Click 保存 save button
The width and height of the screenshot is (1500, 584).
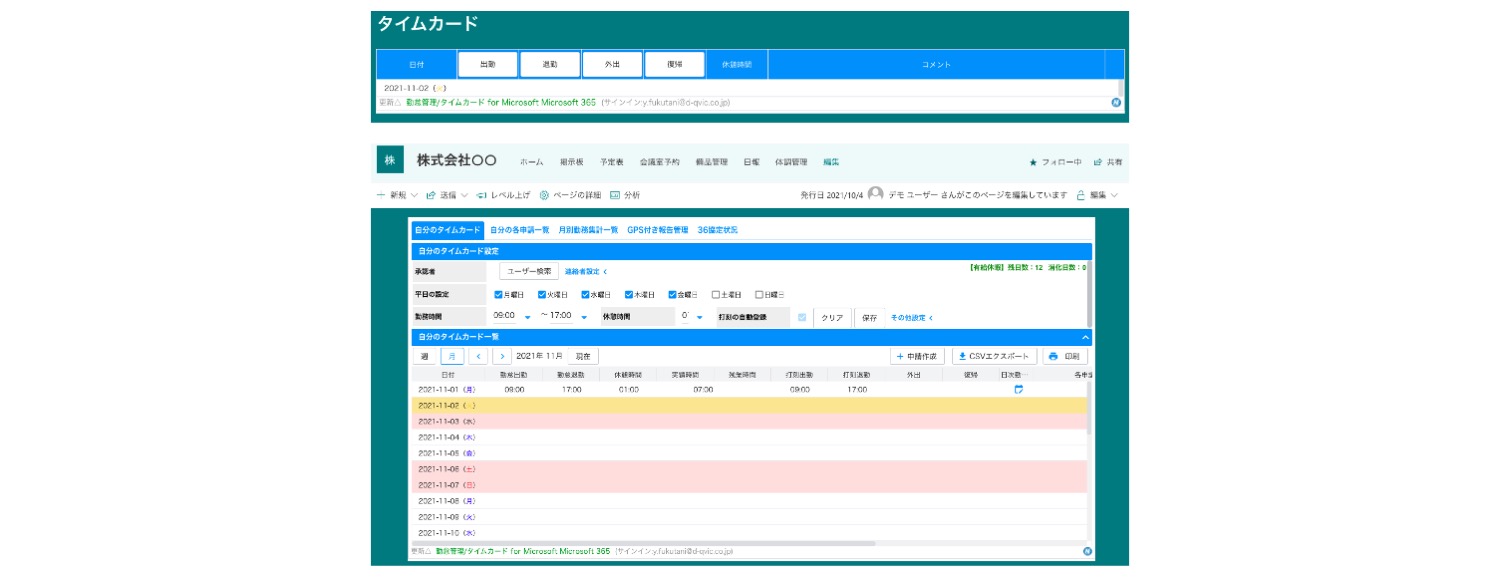pyautogui.click(x=869, y=317)
